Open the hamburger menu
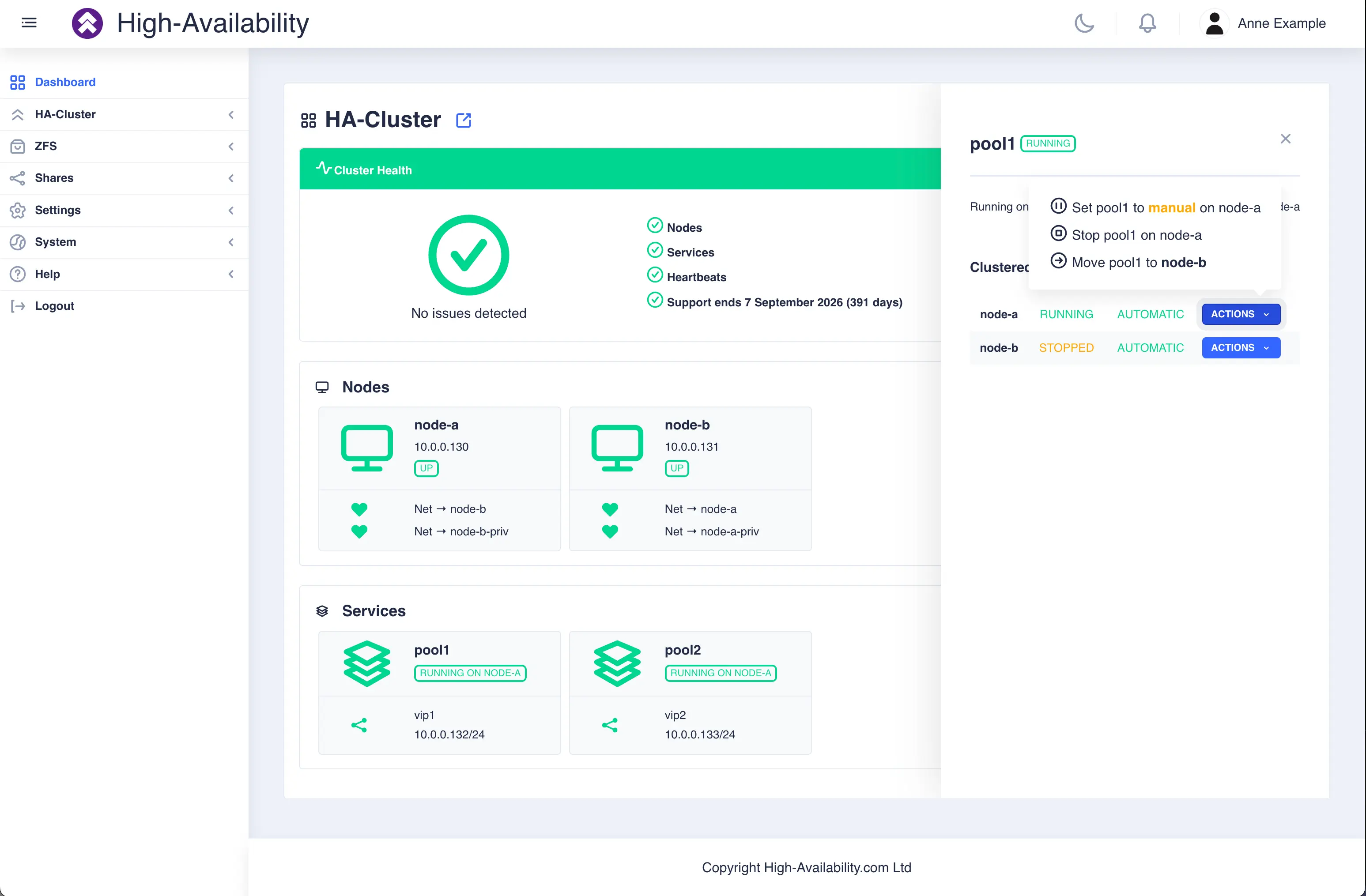The image size is (1366, 896). pyautogui.click(x=29, y=23)
